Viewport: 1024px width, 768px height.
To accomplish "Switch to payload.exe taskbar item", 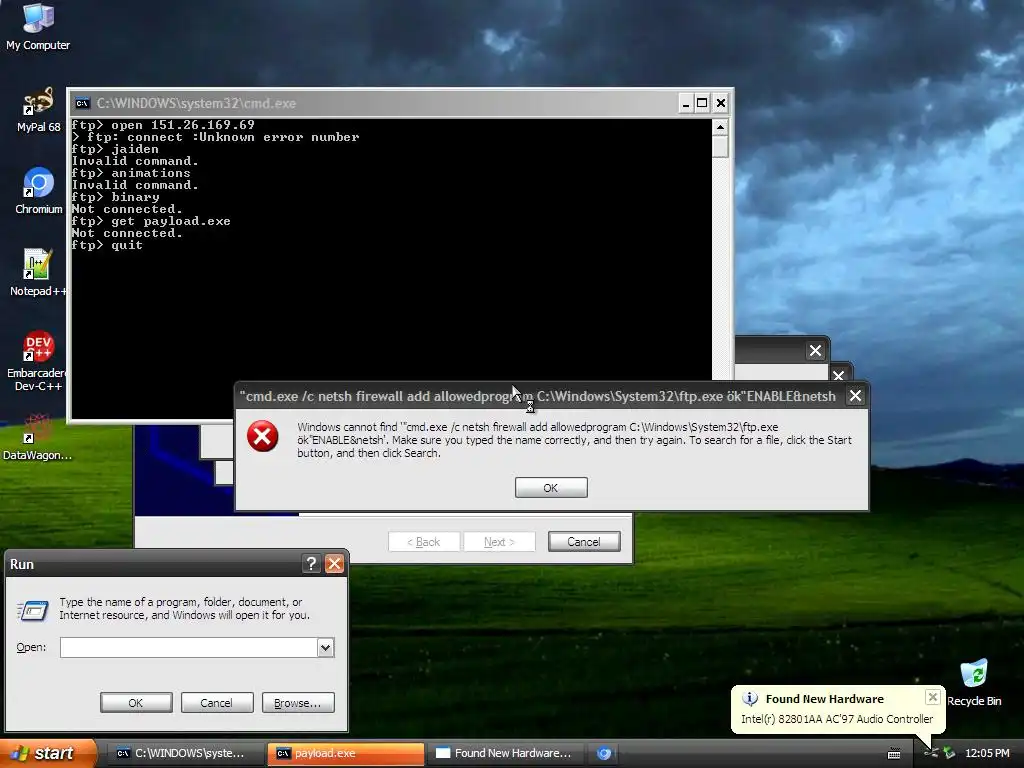I will tap(345, 754).
